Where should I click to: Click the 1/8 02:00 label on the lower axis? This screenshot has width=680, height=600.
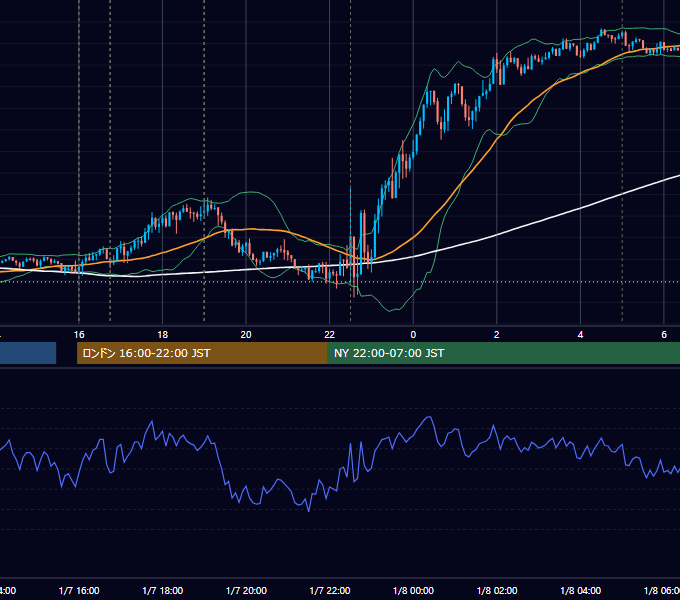click(x=497, y=590)
